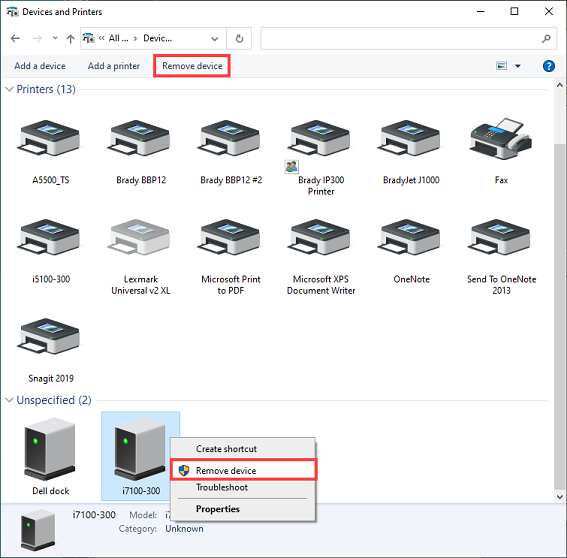
Task: Collapse the Unspecified (2) group
Action: 9,400
